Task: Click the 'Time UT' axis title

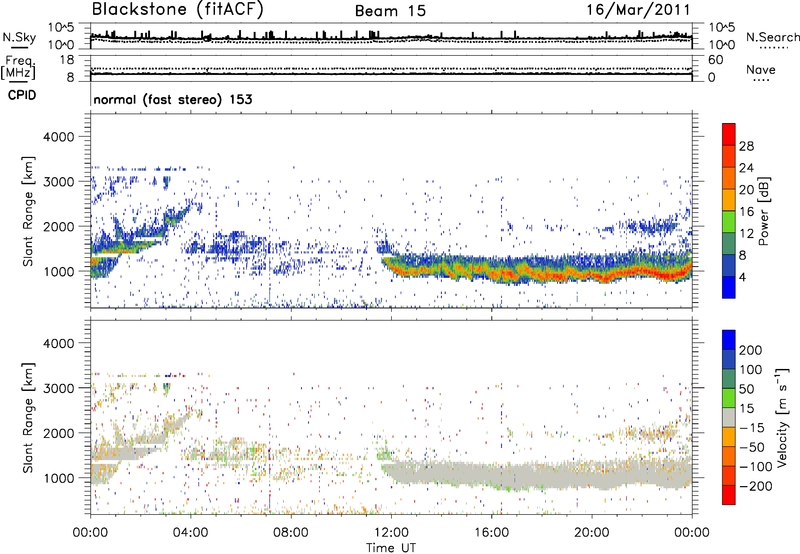Action: tap(391, 548)
